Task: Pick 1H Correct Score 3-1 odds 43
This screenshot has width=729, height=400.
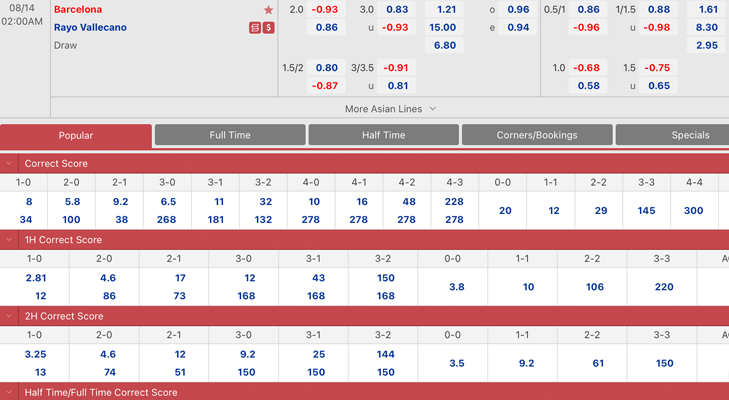Action: (318, 278)
